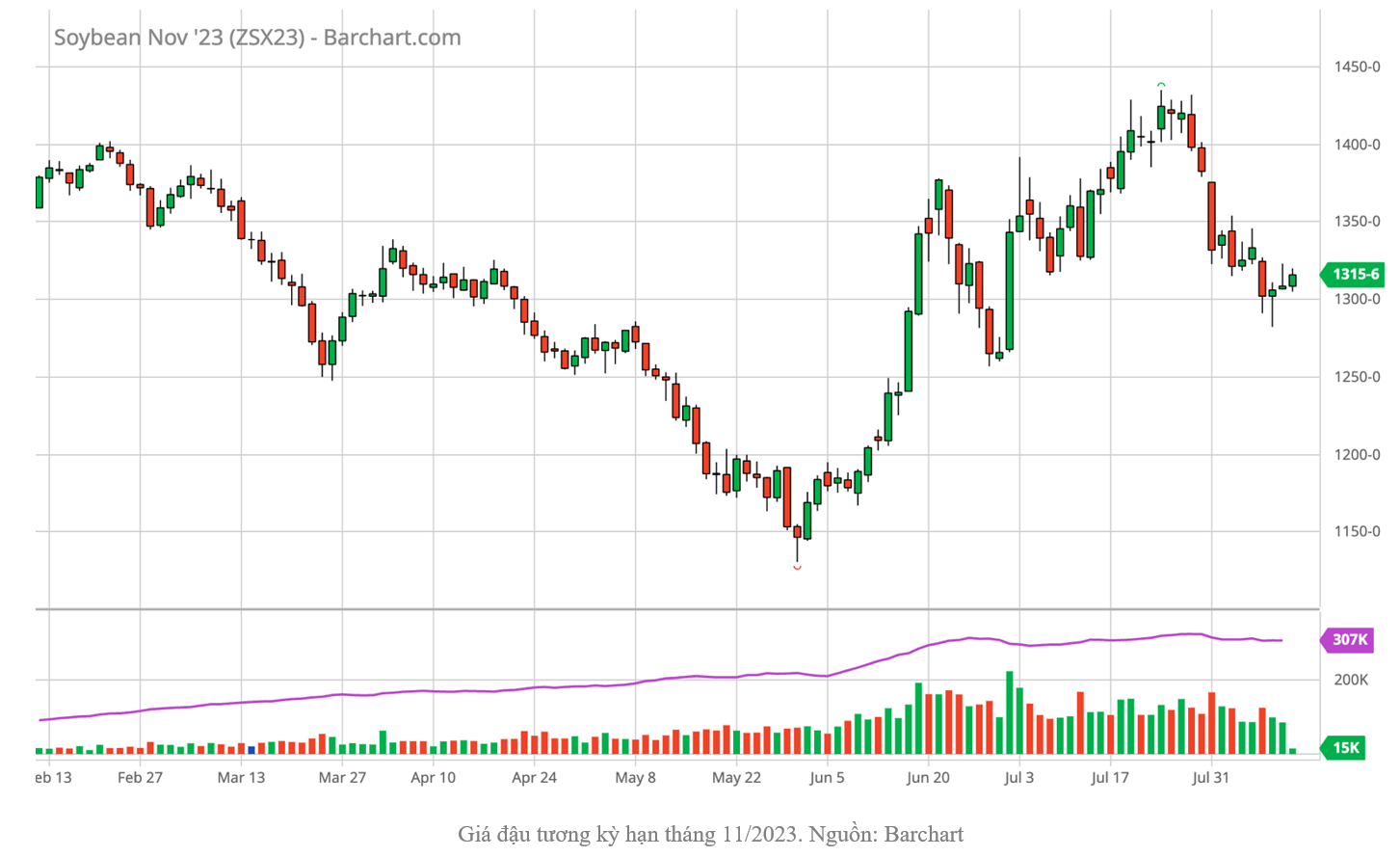Select the 1150-0 price axis label
Screen dimensions: 1400x857
pos(1357,531)
